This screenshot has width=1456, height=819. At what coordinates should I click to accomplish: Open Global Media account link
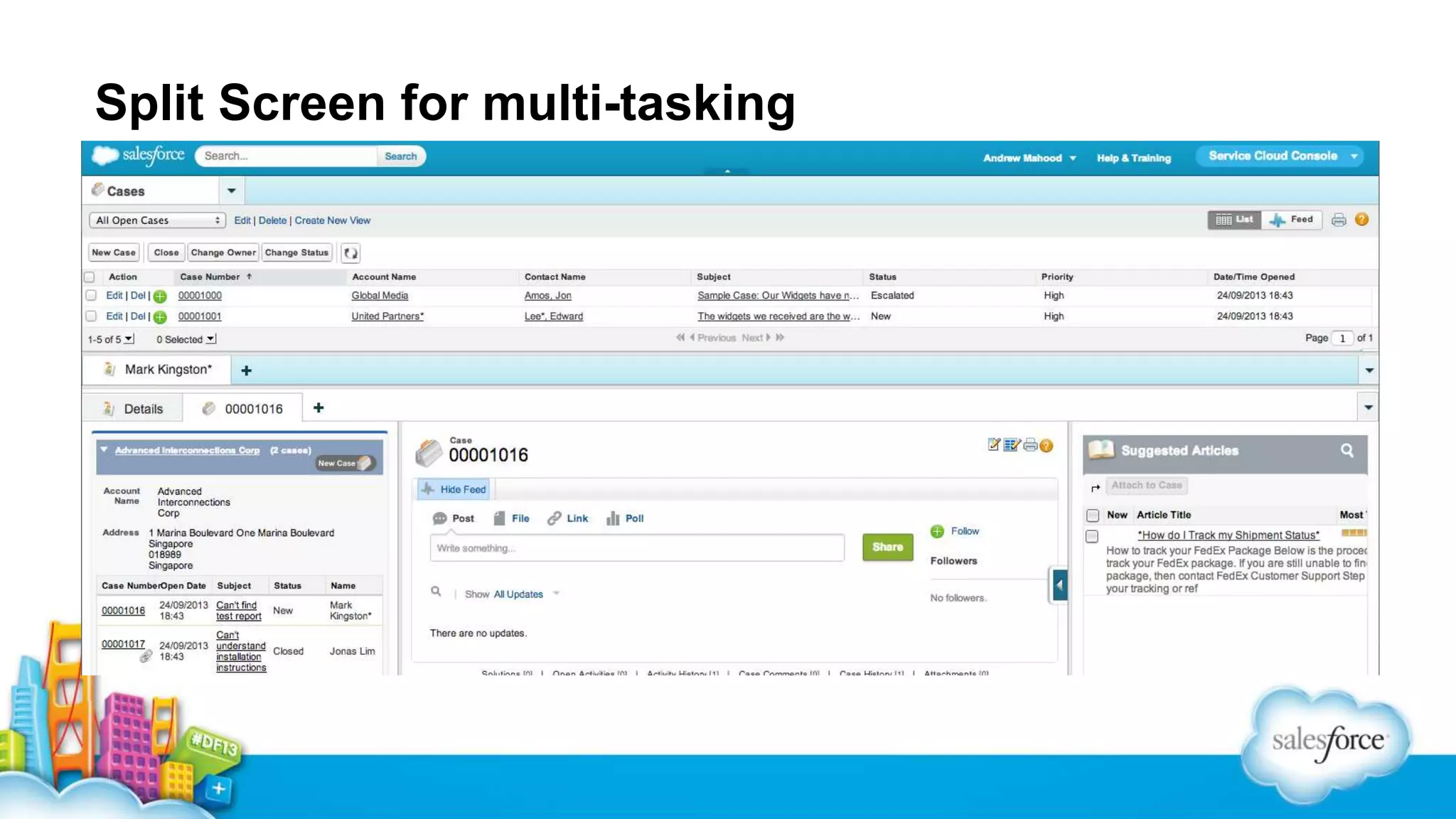click(x=380, y=296)
